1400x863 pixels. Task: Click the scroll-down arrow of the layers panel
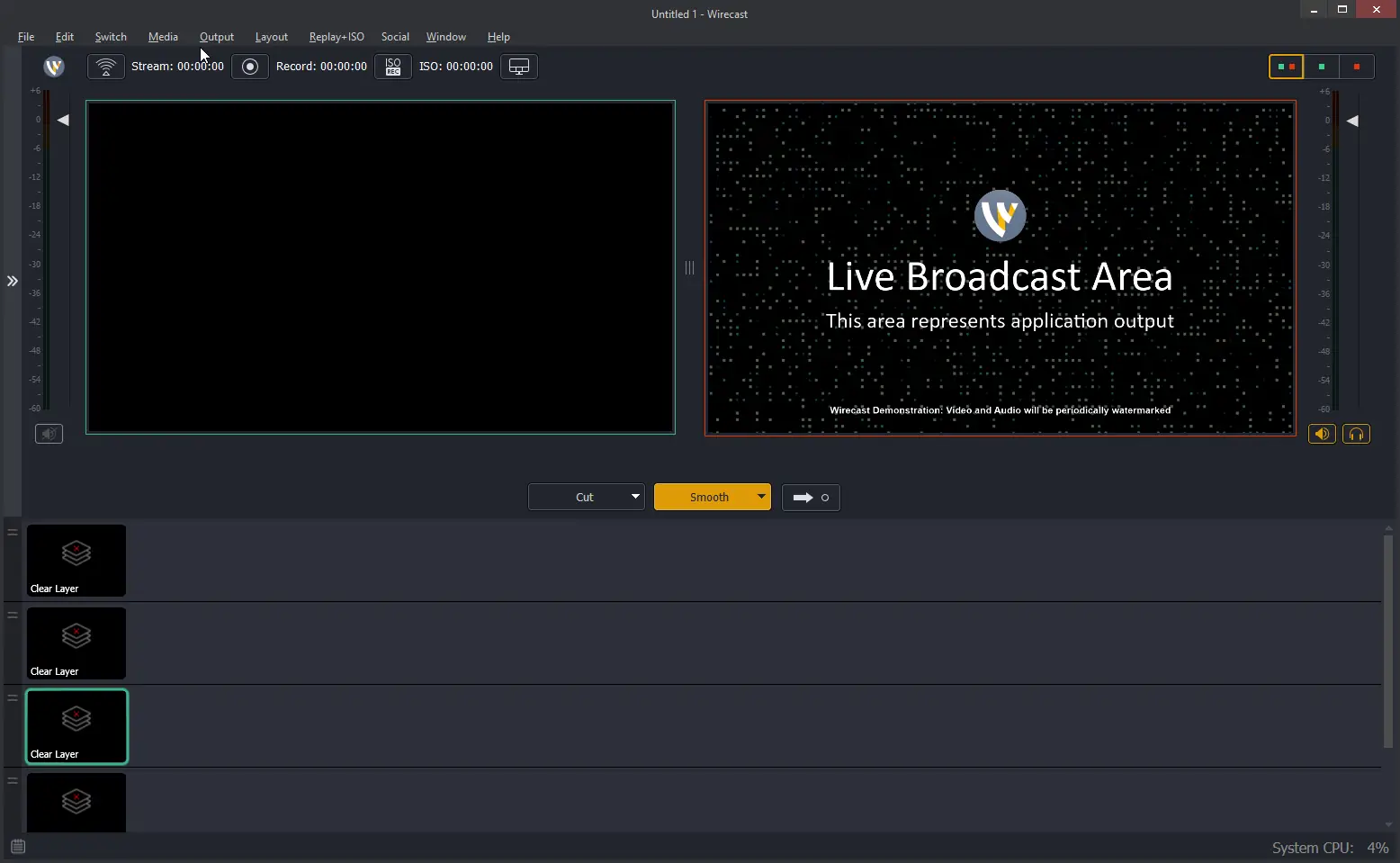point(1388,824)
